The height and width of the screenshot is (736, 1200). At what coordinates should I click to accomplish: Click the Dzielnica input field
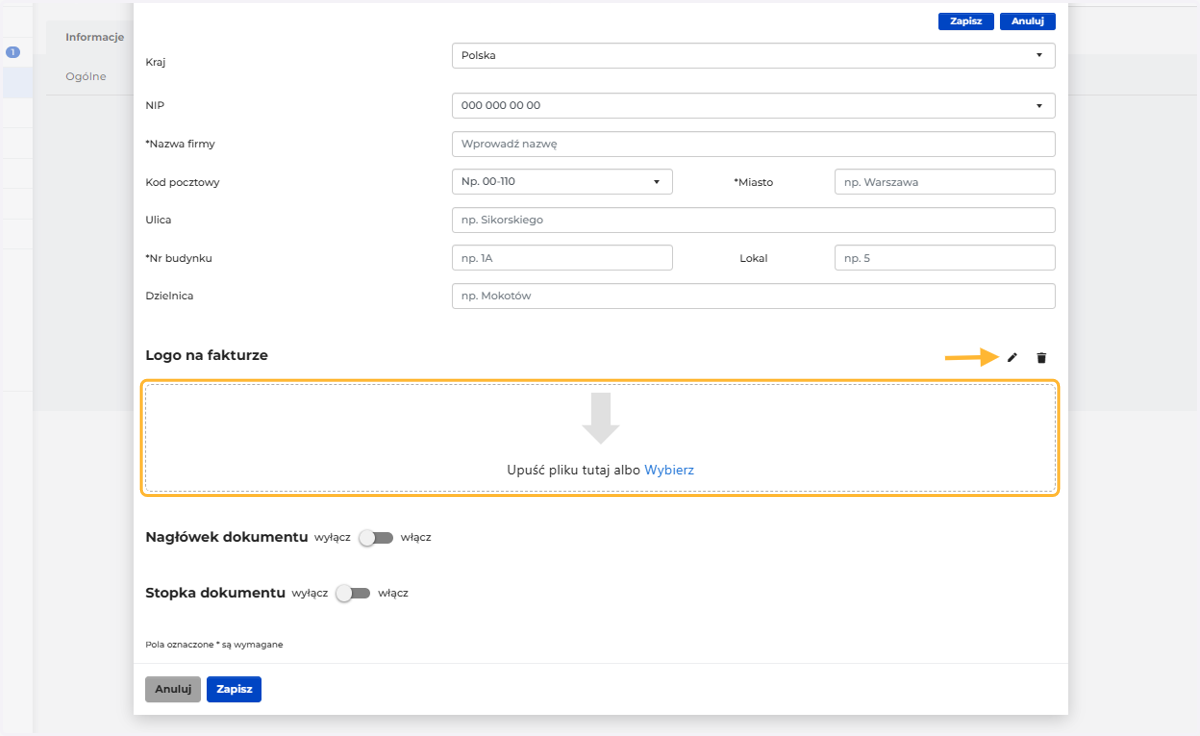(754, 296)
